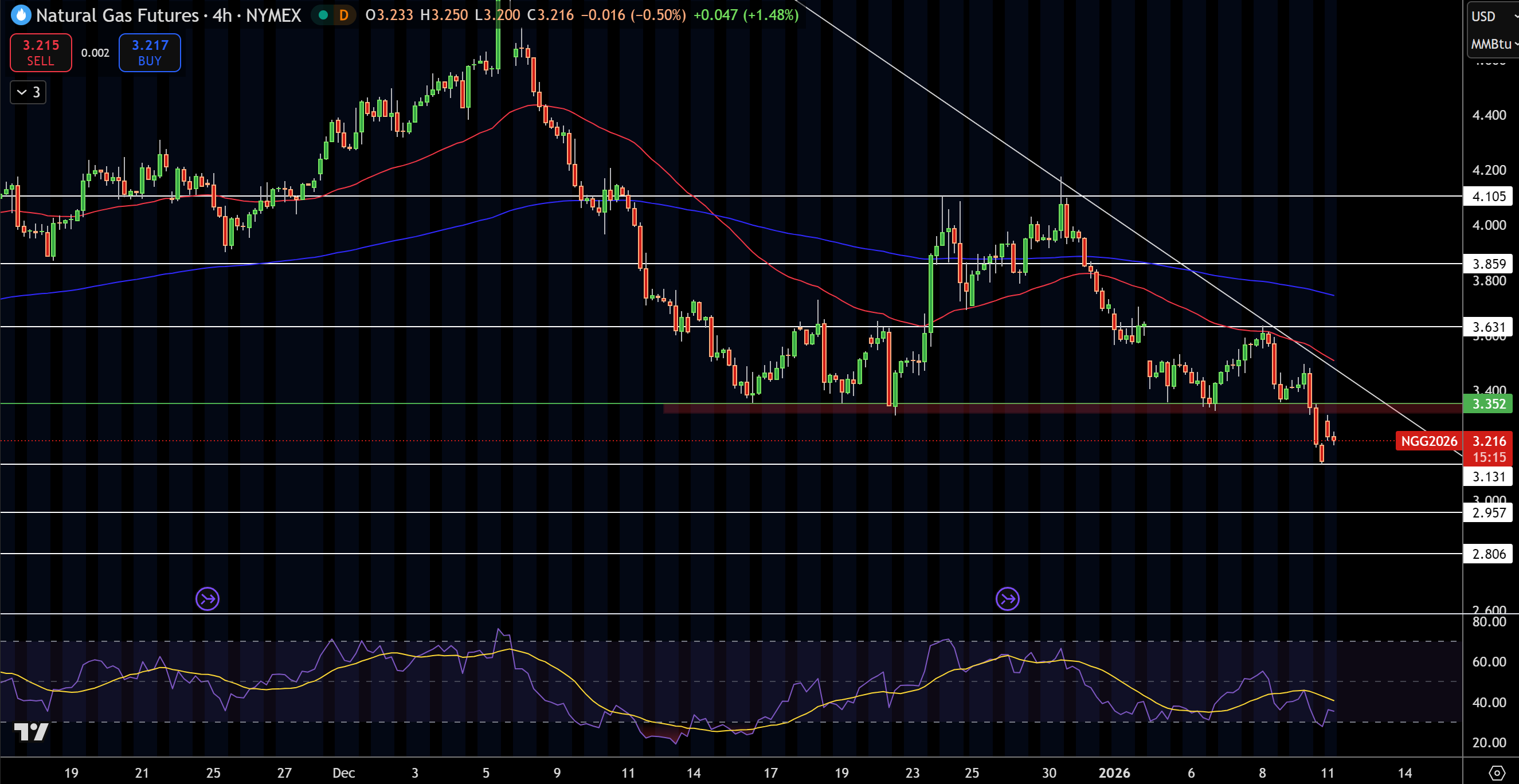The image size is (1519, 784).
Task: Select the 3.631 horizontal line price label
Action: pos(1489,327)
